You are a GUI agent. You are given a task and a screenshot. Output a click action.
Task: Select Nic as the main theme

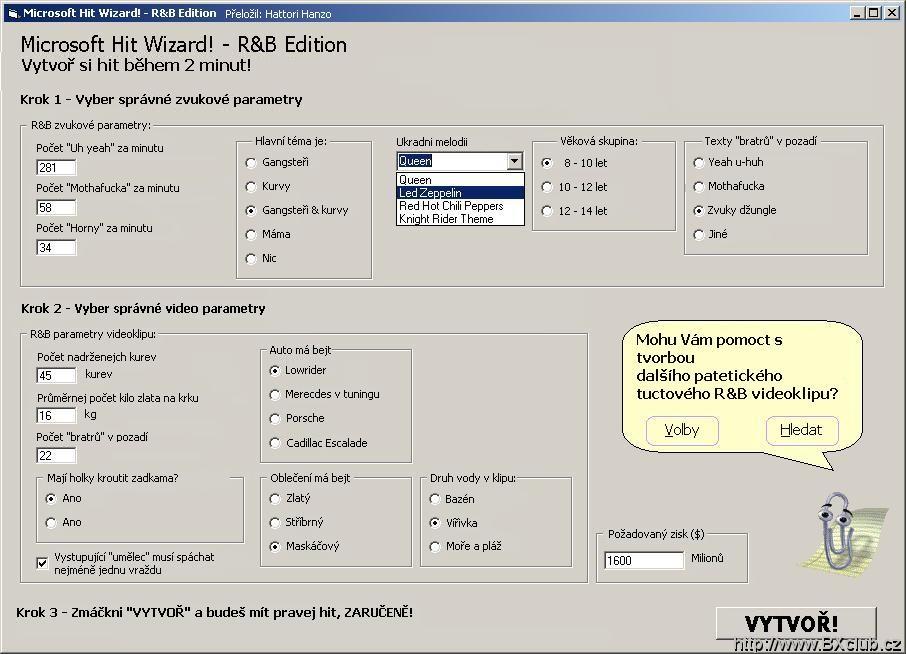pyautogui.click(x=251, y=259)
